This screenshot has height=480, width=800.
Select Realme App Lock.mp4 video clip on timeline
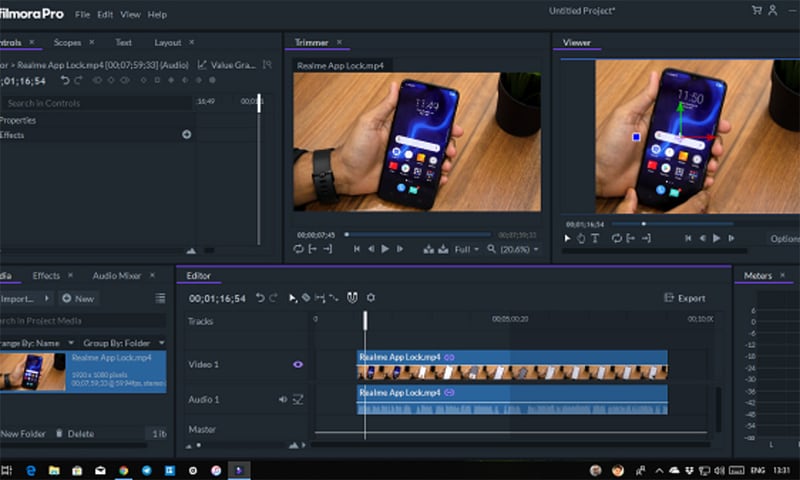[x=512, y=365]
